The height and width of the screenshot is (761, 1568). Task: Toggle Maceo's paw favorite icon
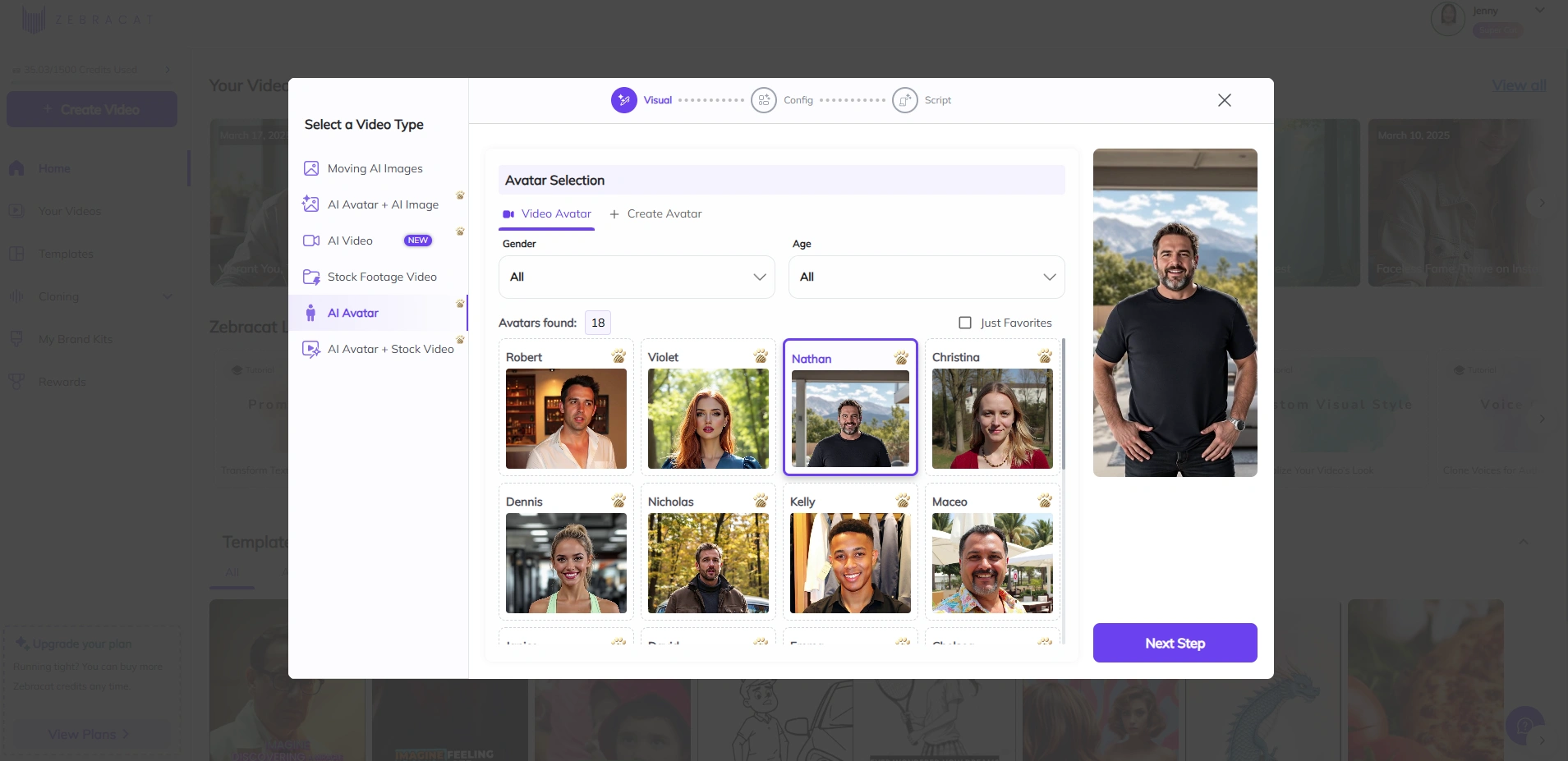pyautogui.click(x=1045, y=501)
